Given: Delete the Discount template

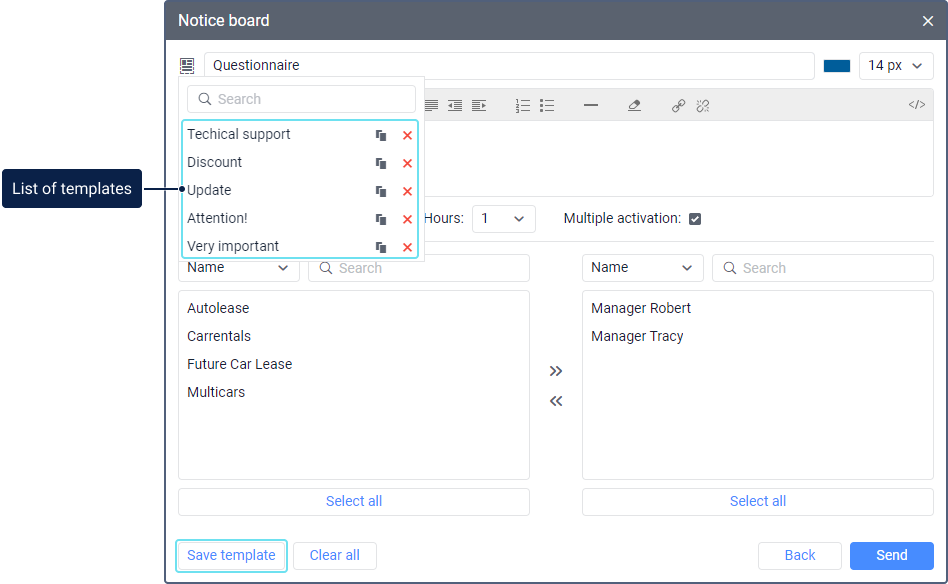Looking at the screenshot, I should point(407,163).
